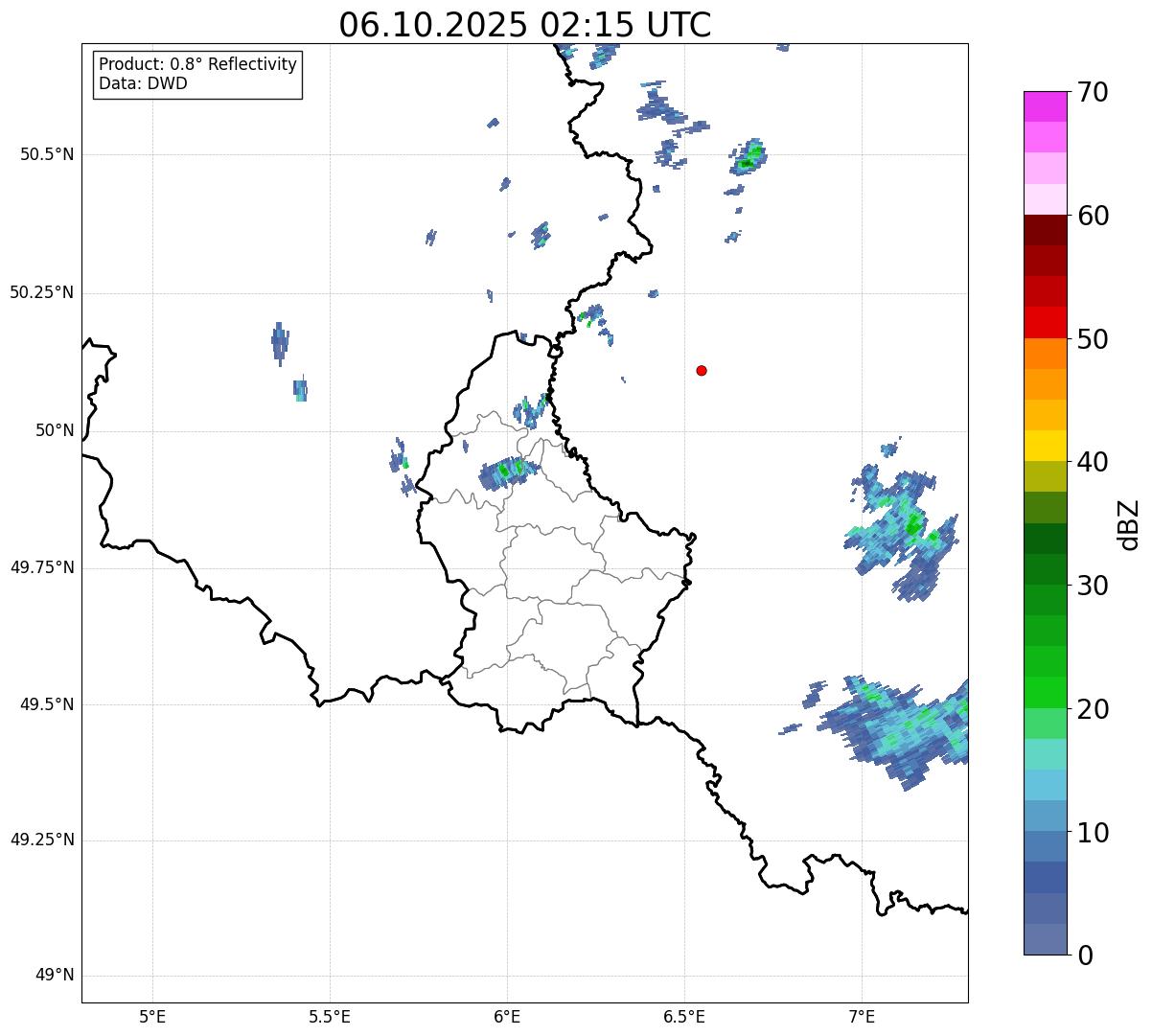This screenshot has width=1152, height=1036.
Task: Click the Product 0.8° Reflectivity info box
Action: [x=198, y=74]
